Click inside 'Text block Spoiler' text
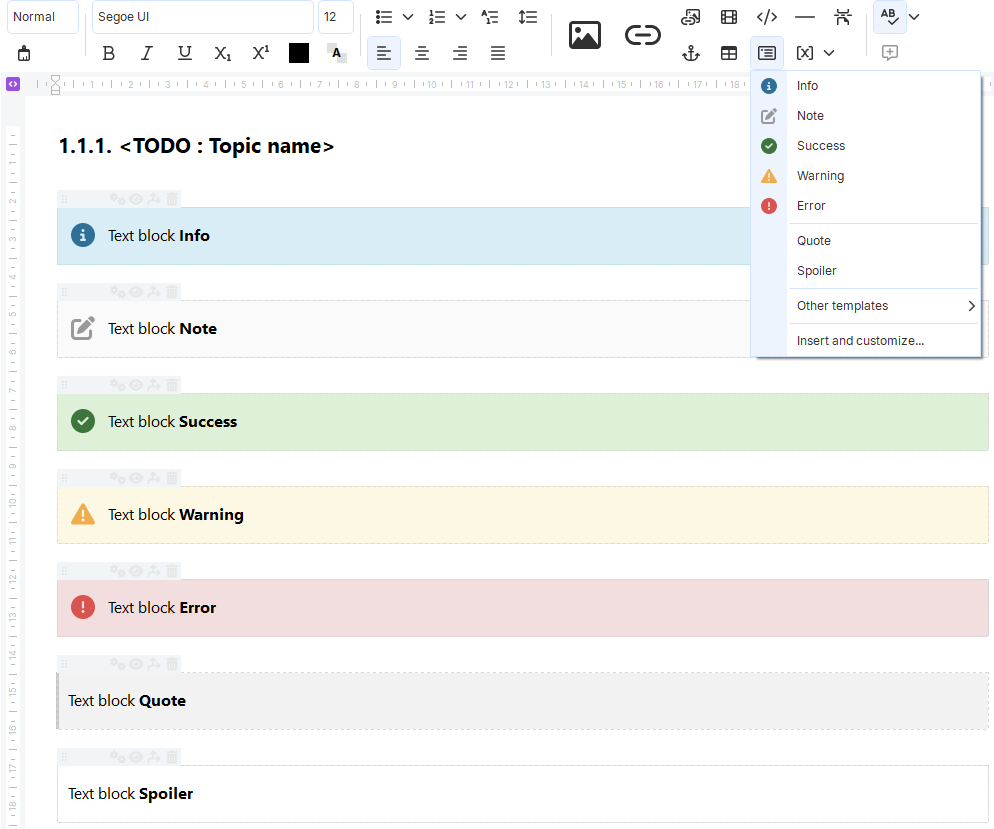This screenshot has height=829, width=994. (x=131, y=794)
